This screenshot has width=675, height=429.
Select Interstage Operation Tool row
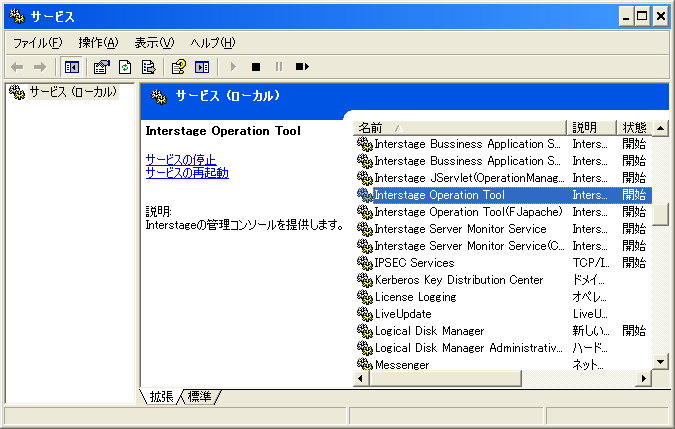(x=504, y=195)
